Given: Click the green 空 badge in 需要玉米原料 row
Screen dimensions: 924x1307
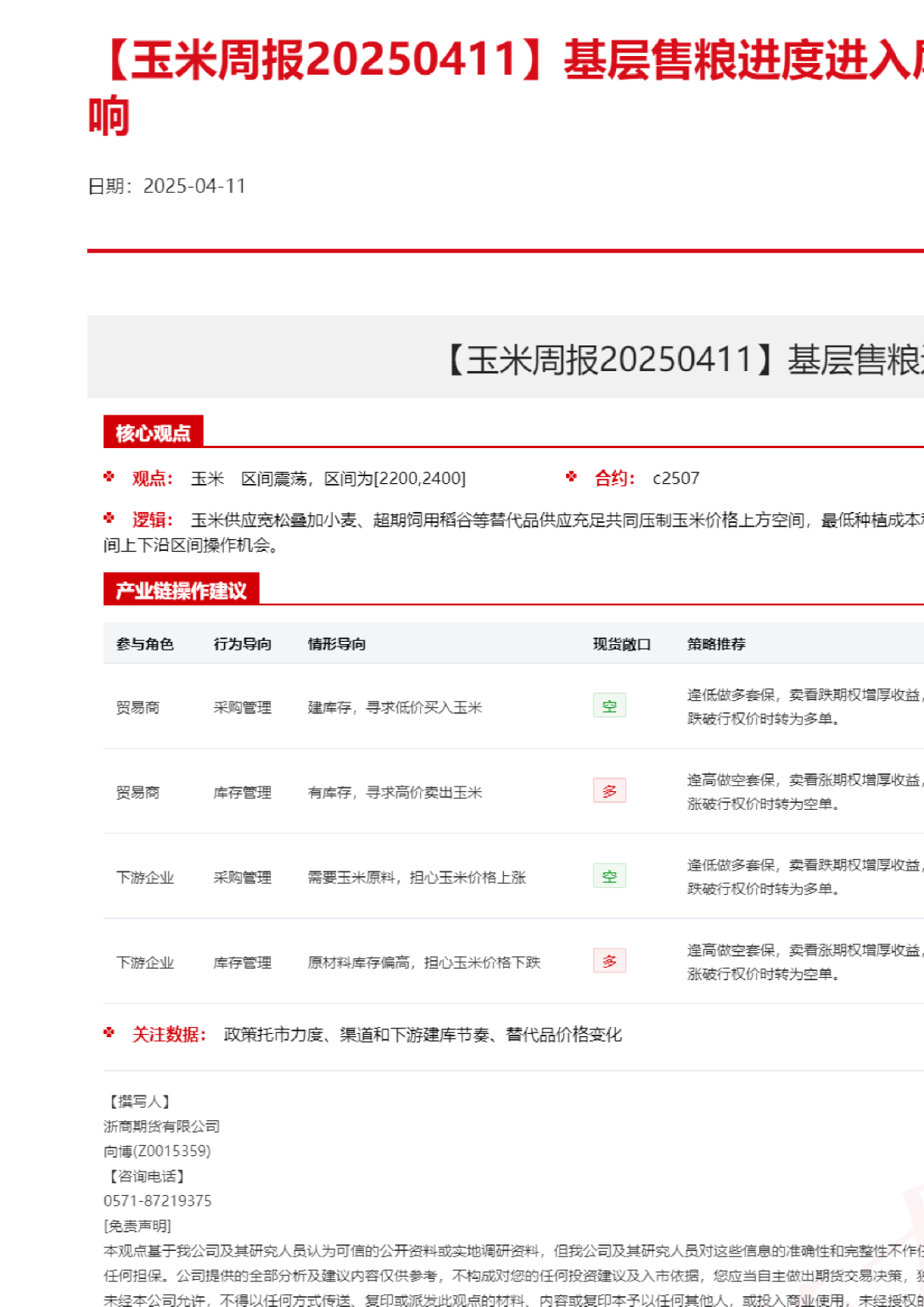Looking at the screenshot, I should click(x=609, y=877).
